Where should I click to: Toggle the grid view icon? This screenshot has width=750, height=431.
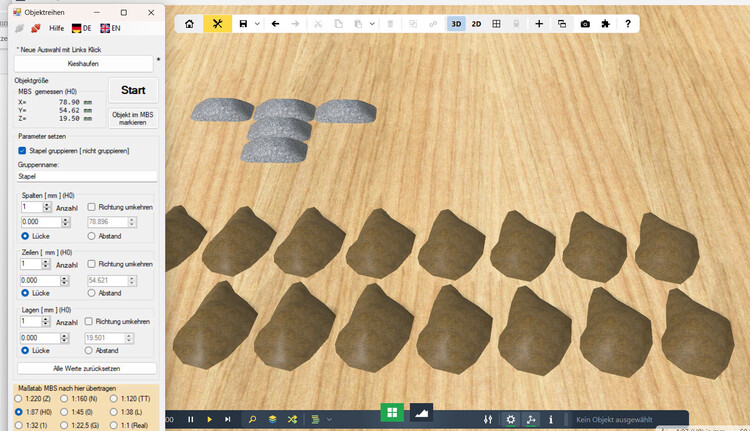[496, 24]
